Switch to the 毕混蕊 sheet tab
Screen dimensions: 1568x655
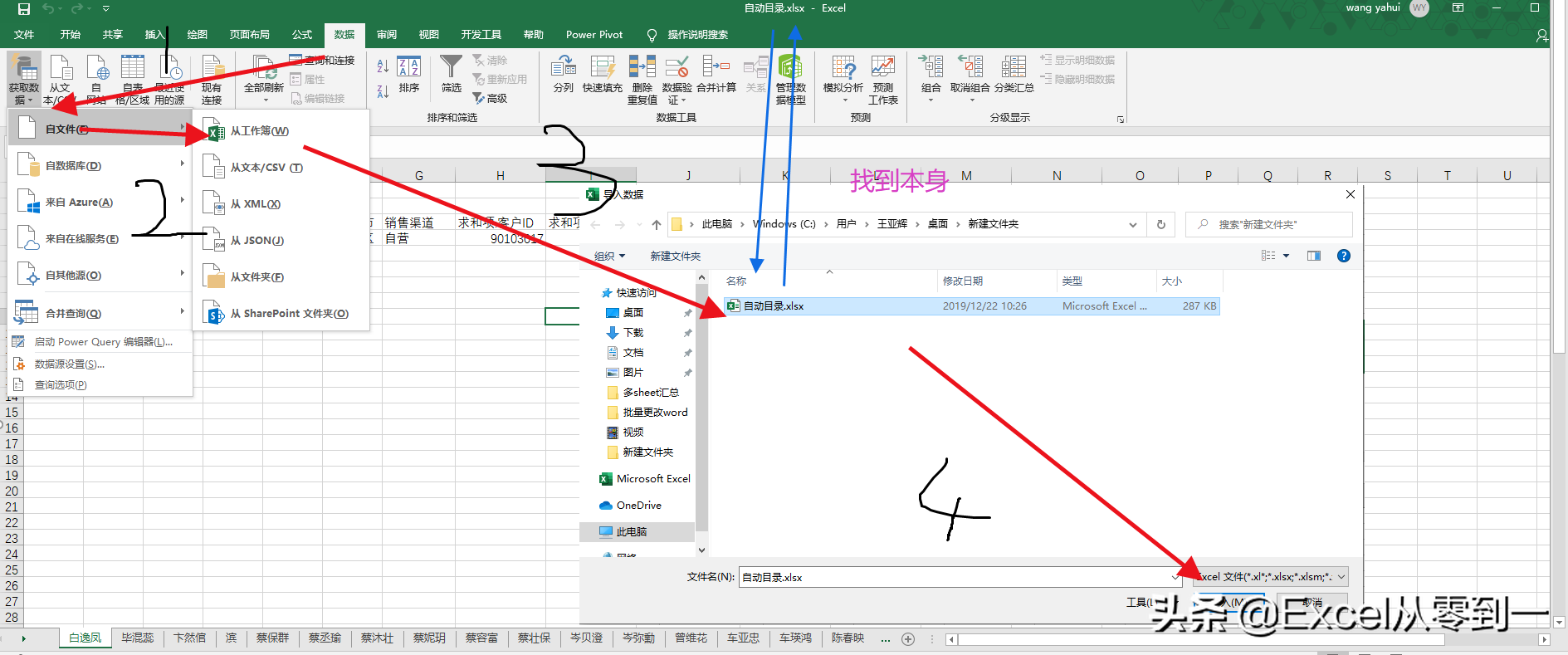[138, 638]
